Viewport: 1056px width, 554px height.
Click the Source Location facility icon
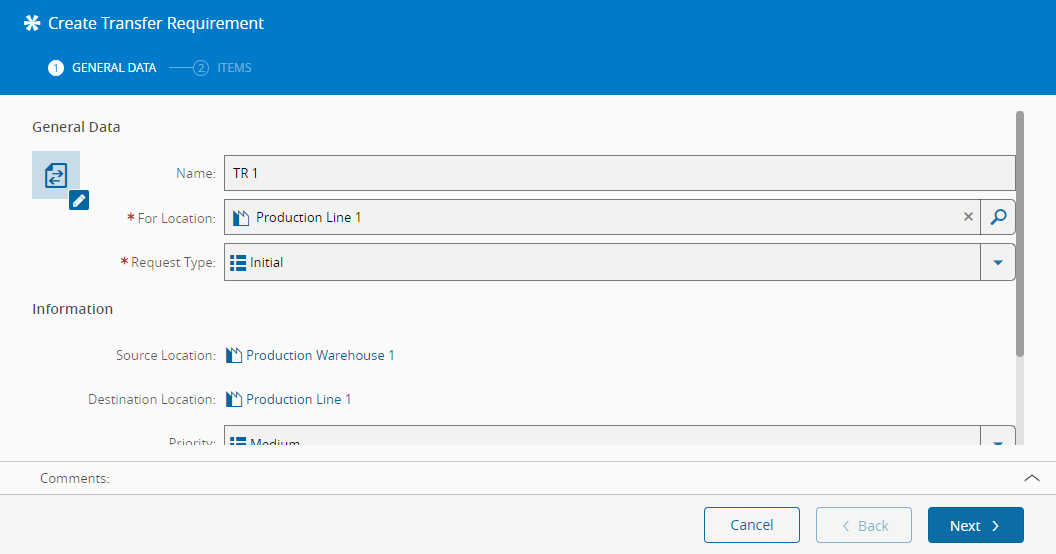click(234, 355)
